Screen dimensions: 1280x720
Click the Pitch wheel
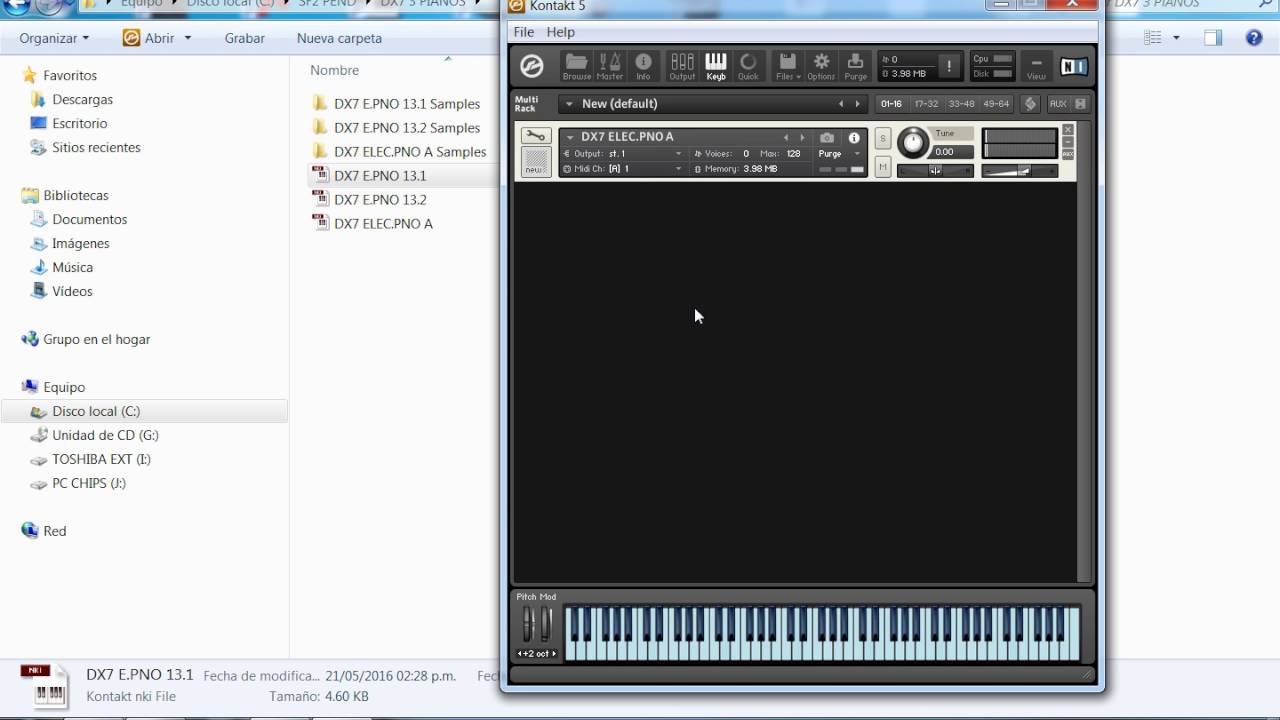[528, 624]
